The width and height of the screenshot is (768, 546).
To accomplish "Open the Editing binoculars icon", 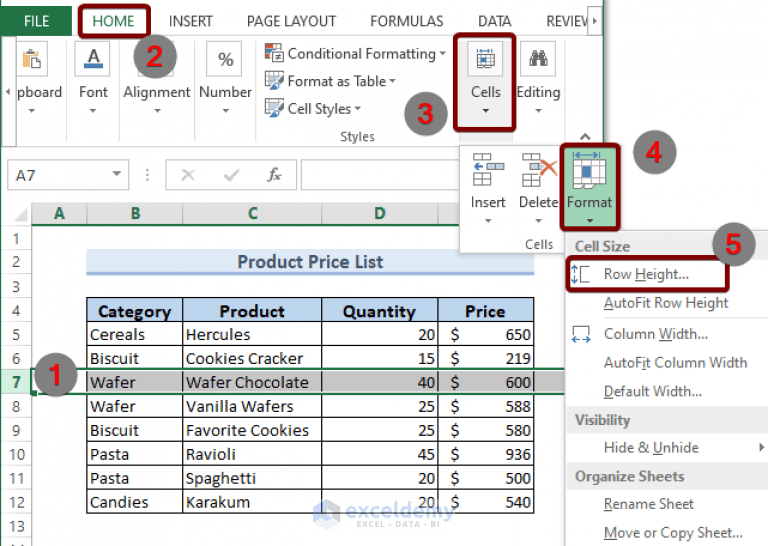I will tap(538, 59).
